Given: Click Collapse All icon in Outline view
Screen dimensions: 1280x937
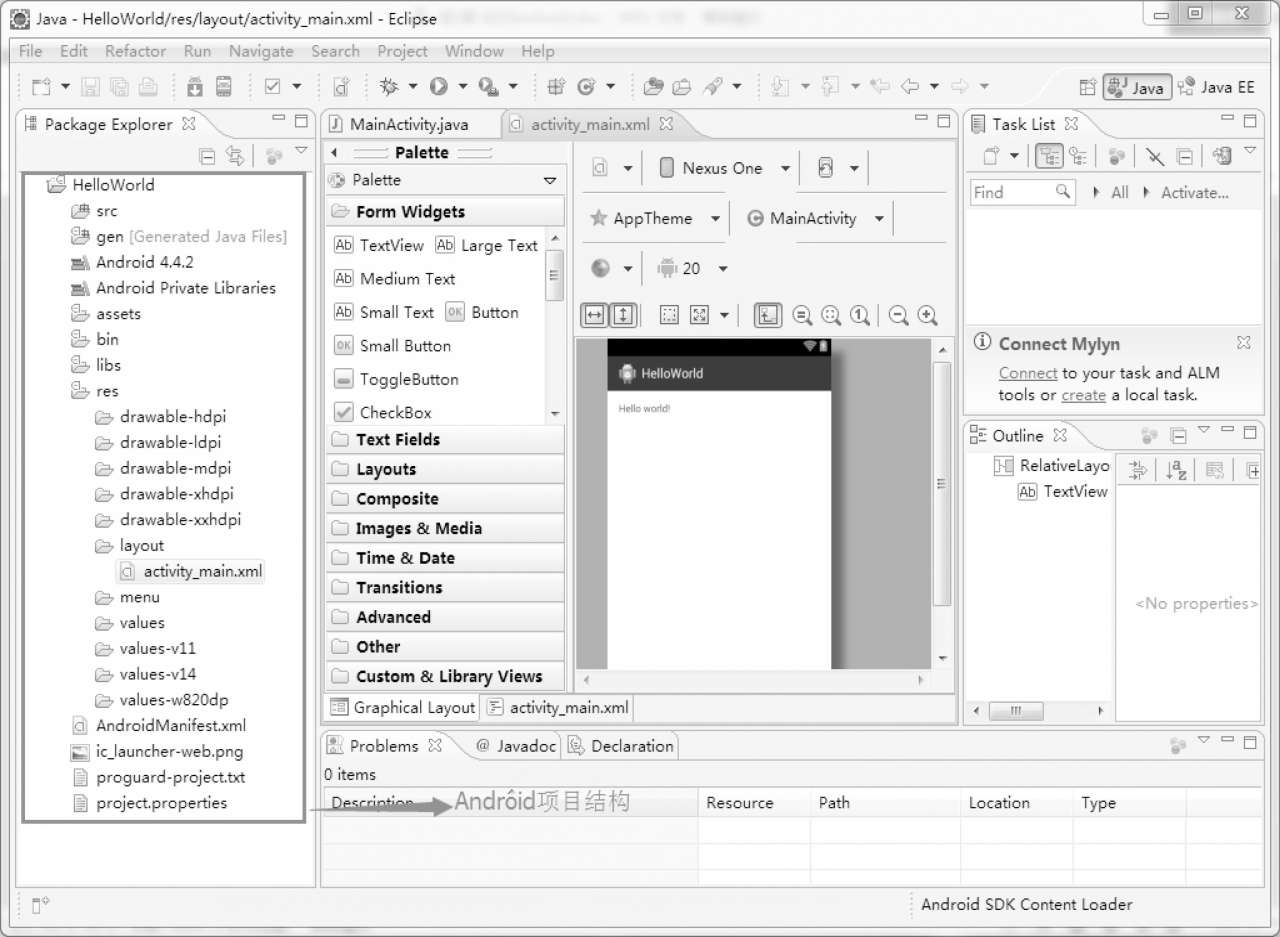Looking at the screenshot, I should (x=1179, y=436).
